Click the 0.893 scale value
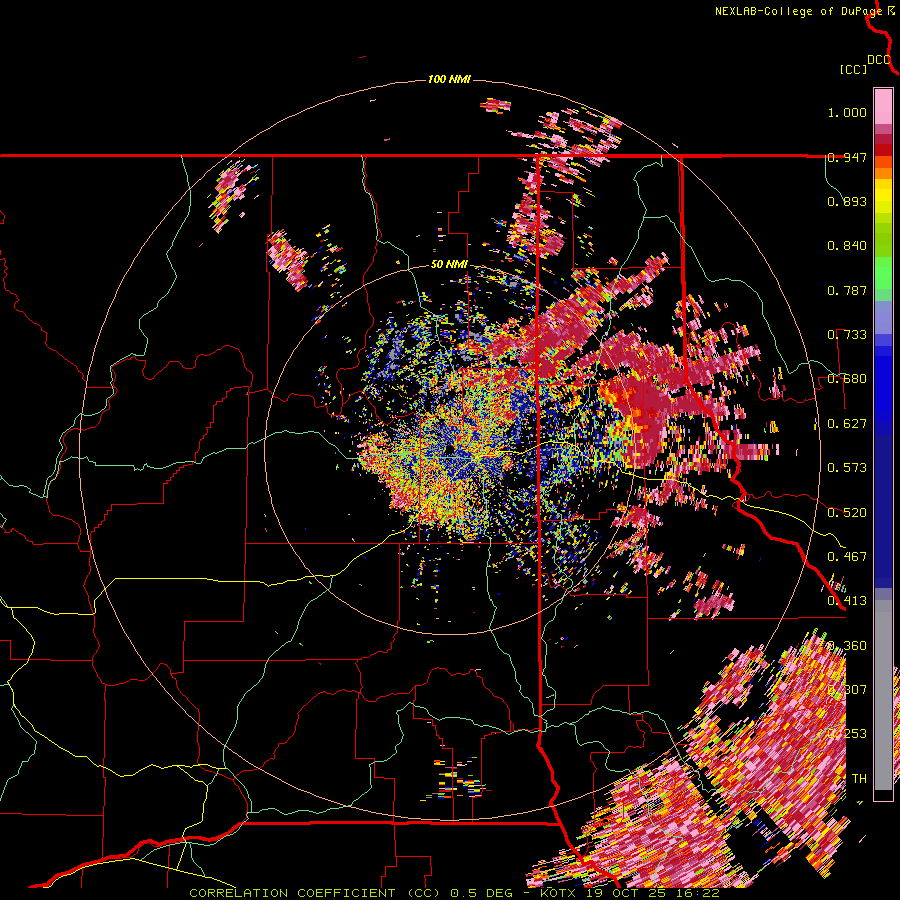 (847, 201)
